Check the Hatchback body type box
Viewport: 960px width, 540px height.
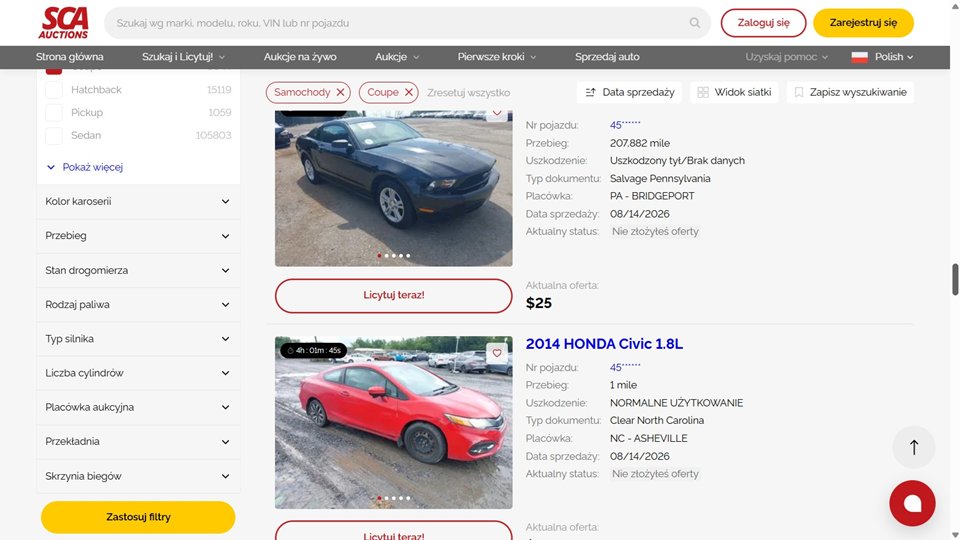pyautogui.click(x=54, y=90)
